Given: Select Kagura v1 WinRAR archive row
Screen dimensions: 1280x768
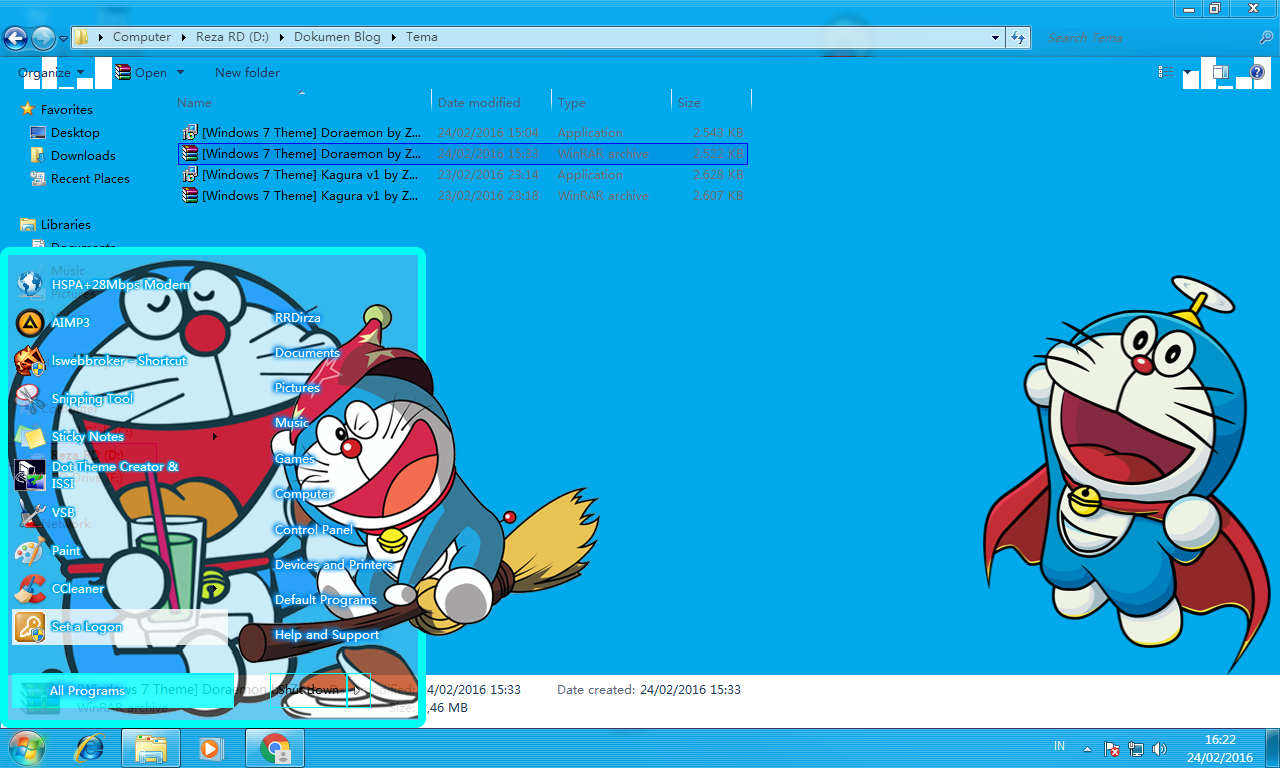Looking at the screenshot, I should 463,196.
